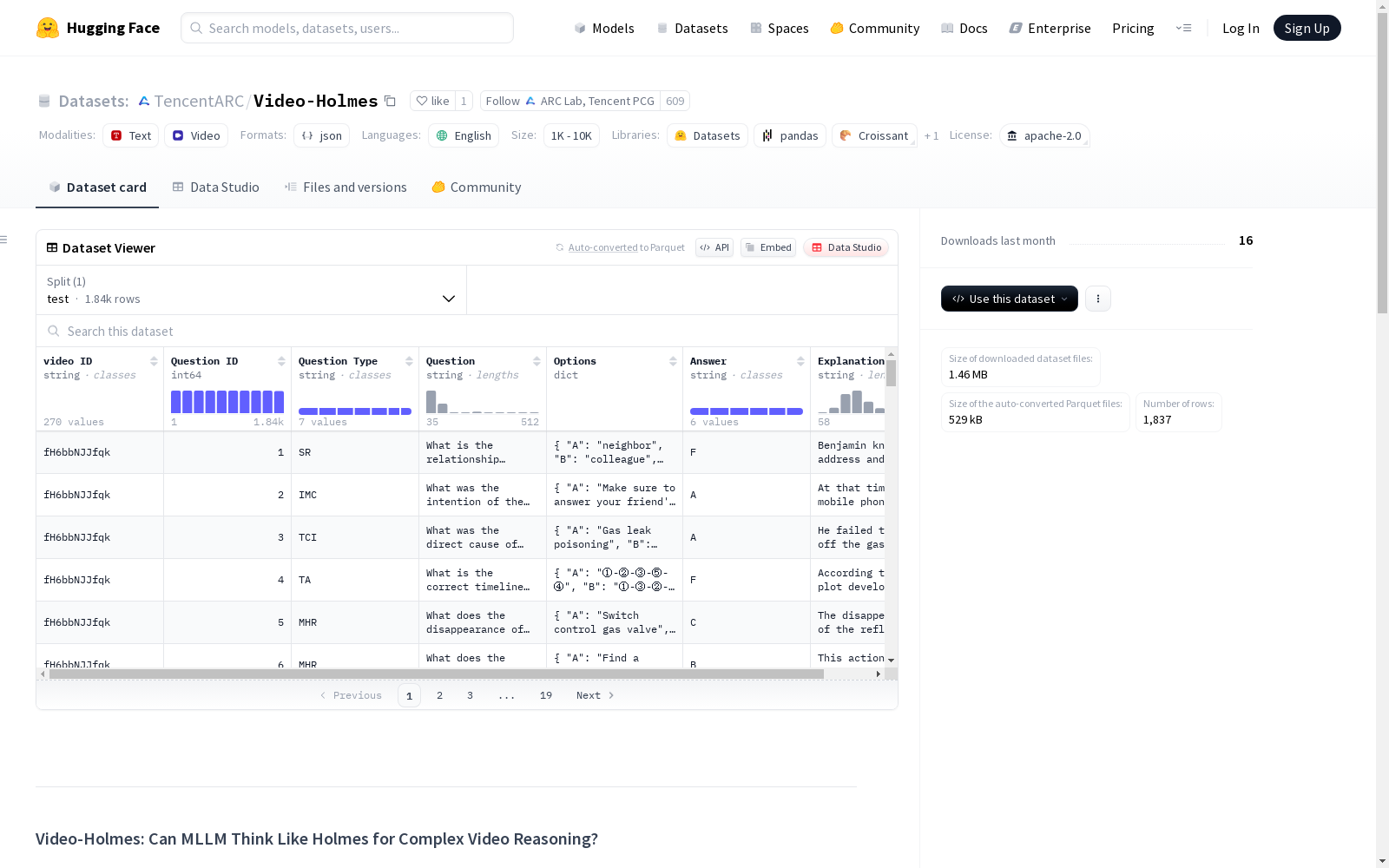Follow ARC Lab, Tencent PCG

tap(570, 101)
